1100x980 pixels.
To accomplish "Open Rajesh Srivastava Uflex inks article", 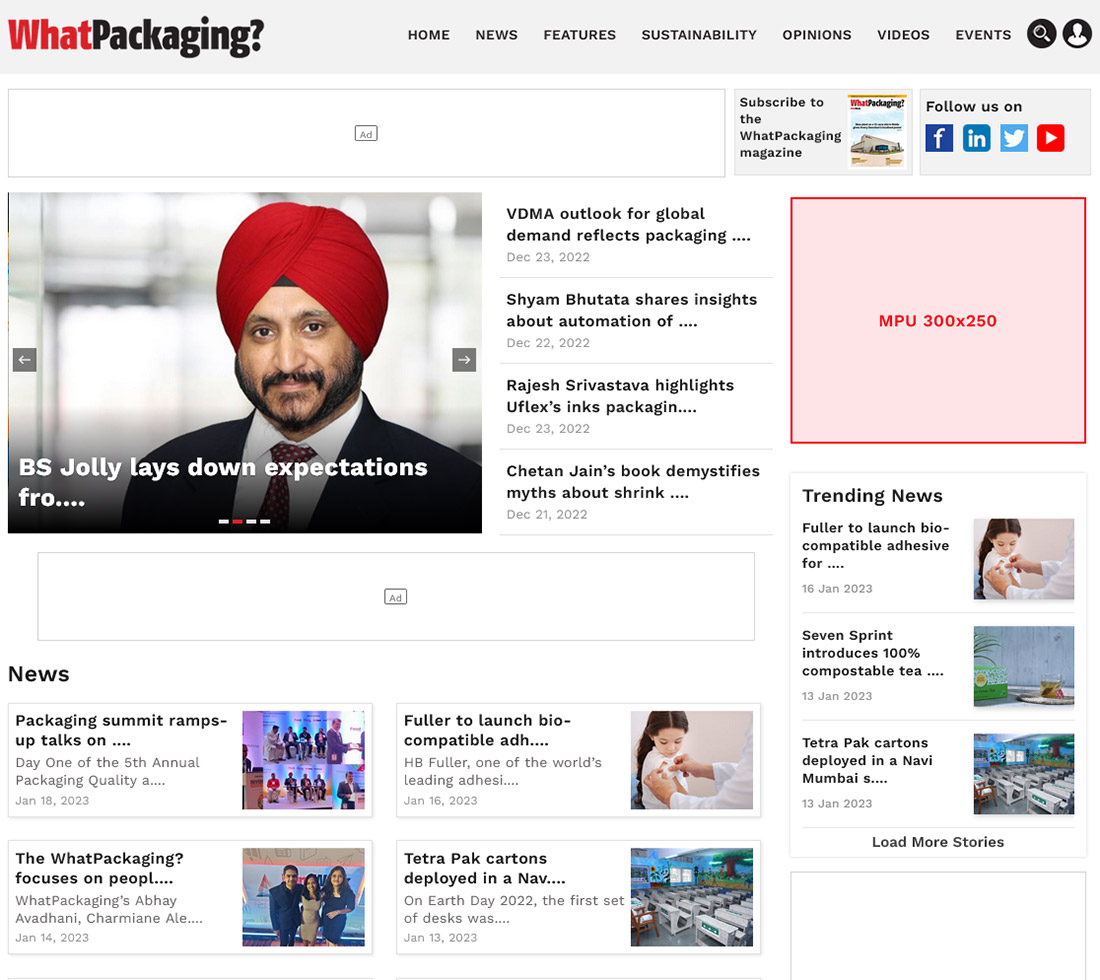I will tap(619, 396).
